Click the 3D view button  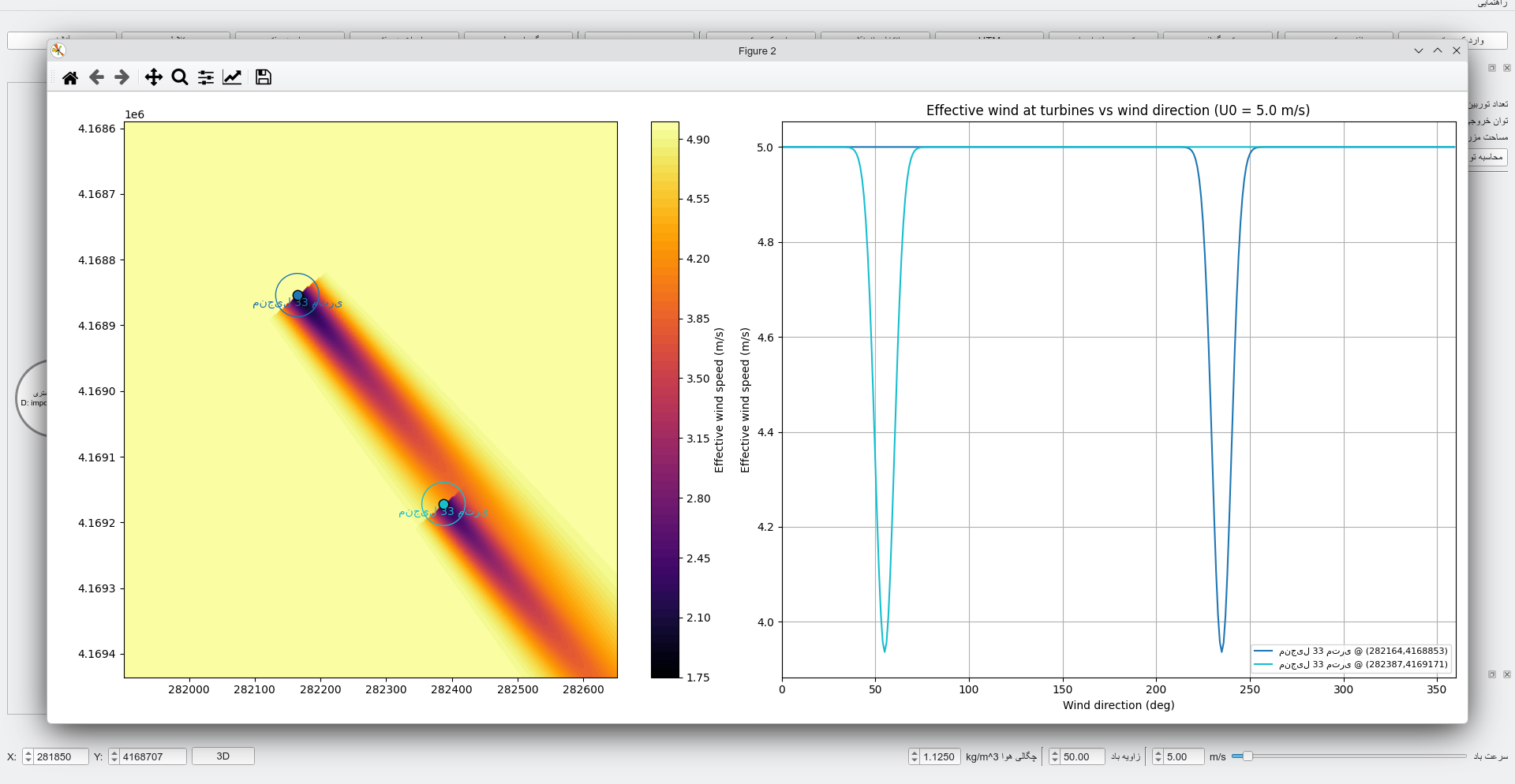(x=223, y=756)
